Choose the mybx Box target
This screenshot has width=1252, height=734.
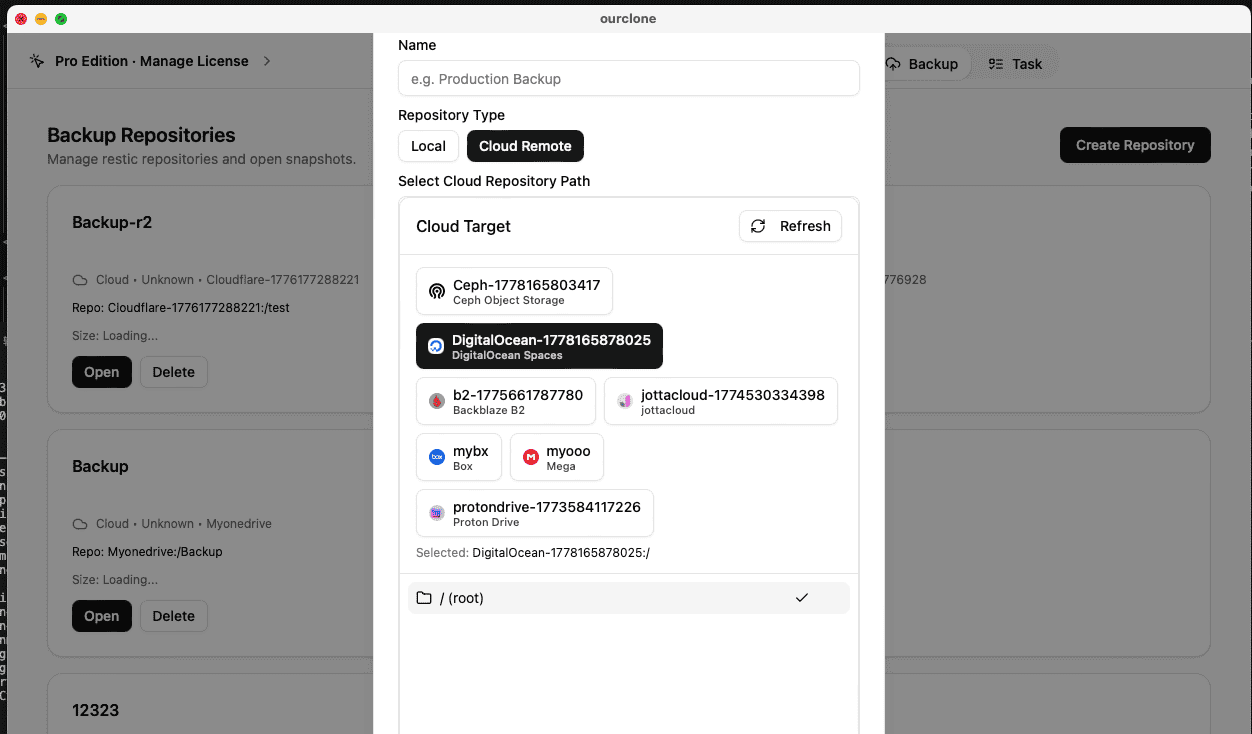point(459,457)
